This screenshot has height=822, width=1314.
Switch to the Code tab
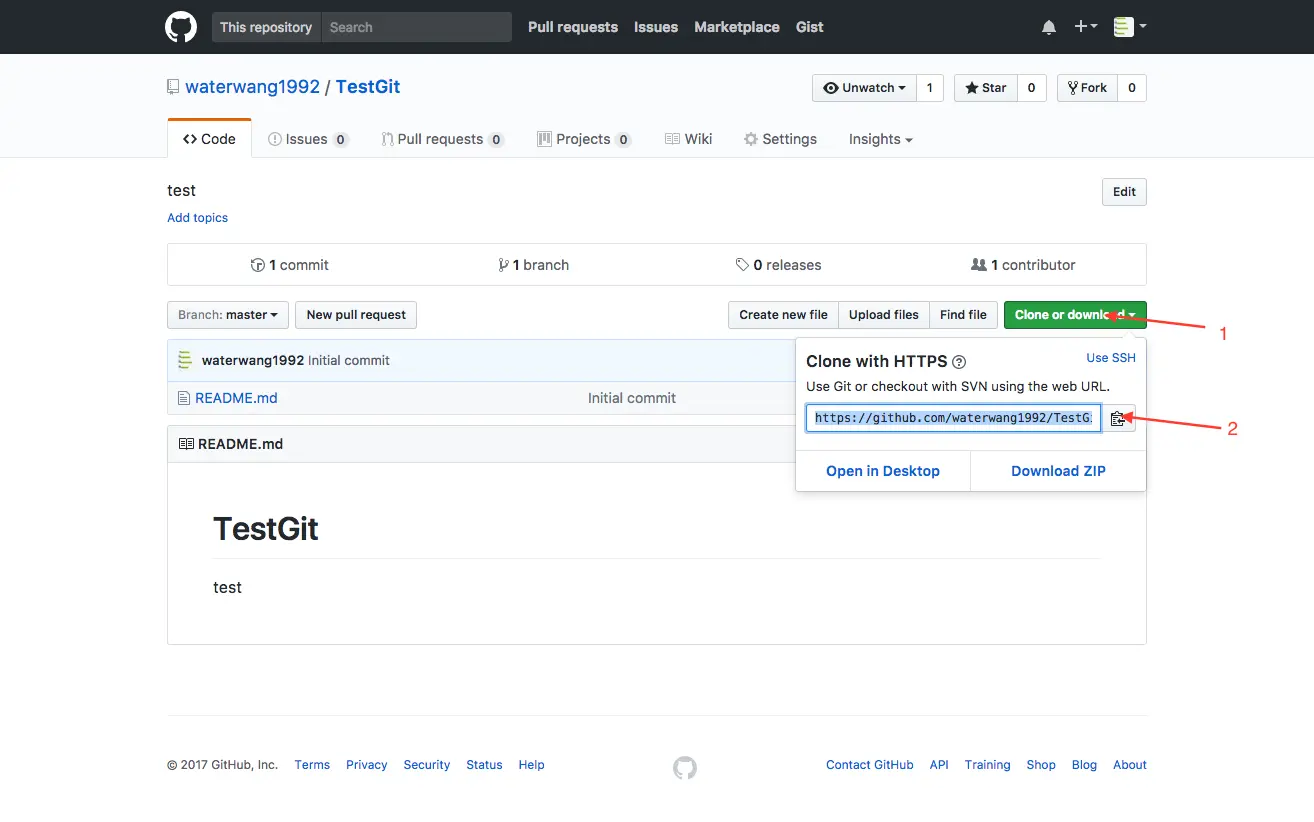pos(209,139)
